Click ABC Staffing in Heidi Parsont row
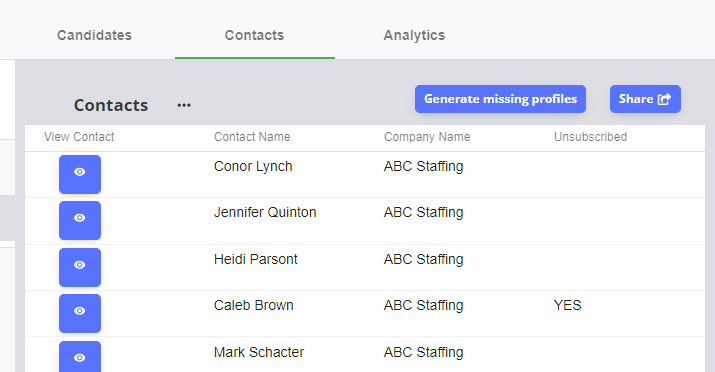This screenshot has height=372, width=715. pyautogui.click(x=424, y=260)
